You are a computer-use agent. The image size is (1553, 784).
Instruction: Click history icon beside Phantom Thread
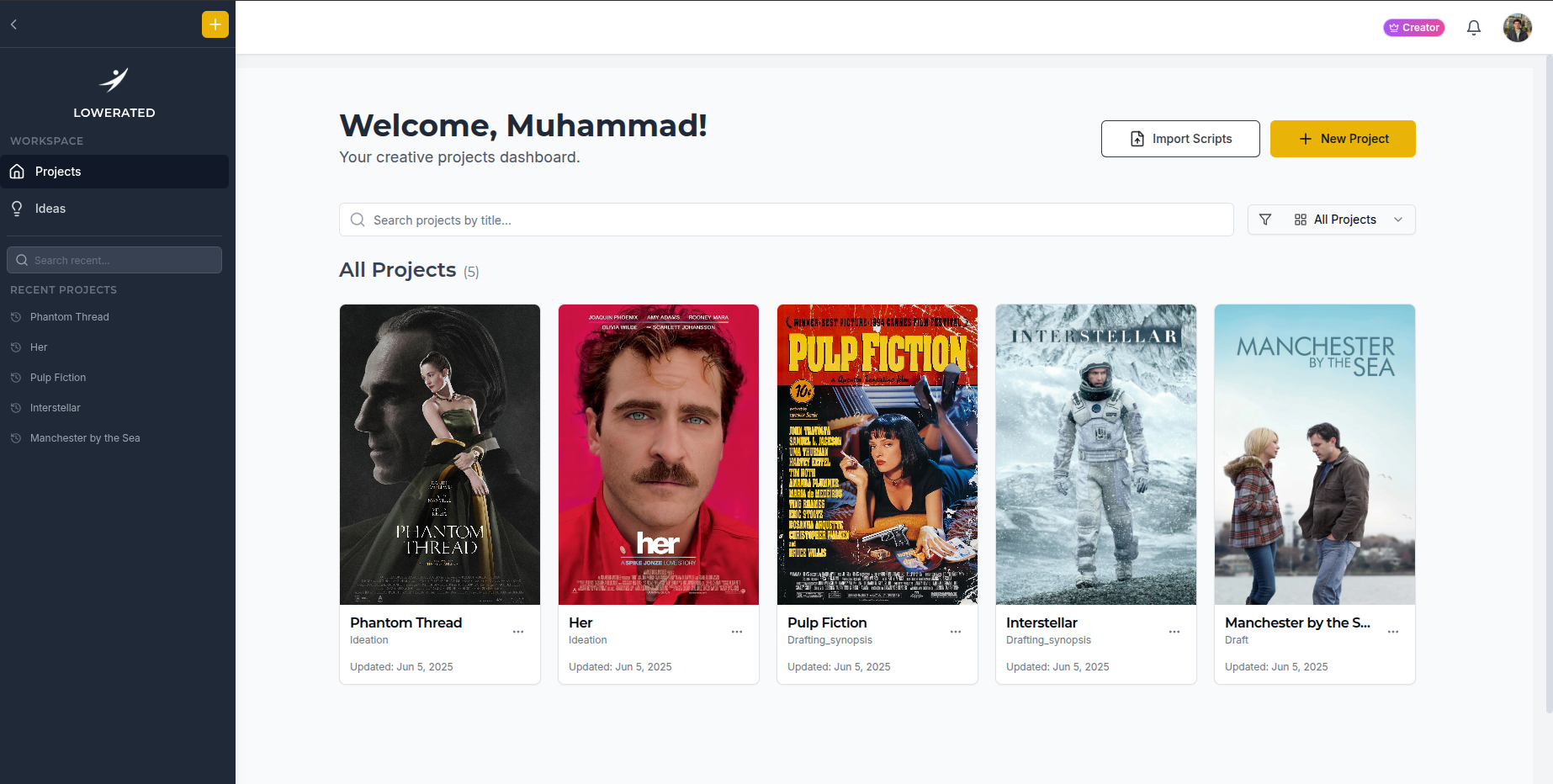[x=16, y=317]
